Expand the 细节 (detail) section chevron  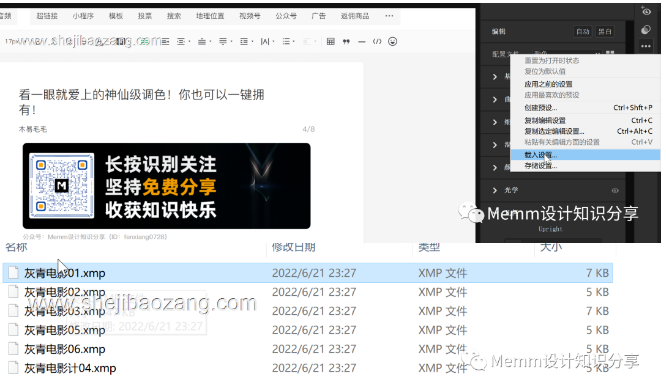[495, 122]
